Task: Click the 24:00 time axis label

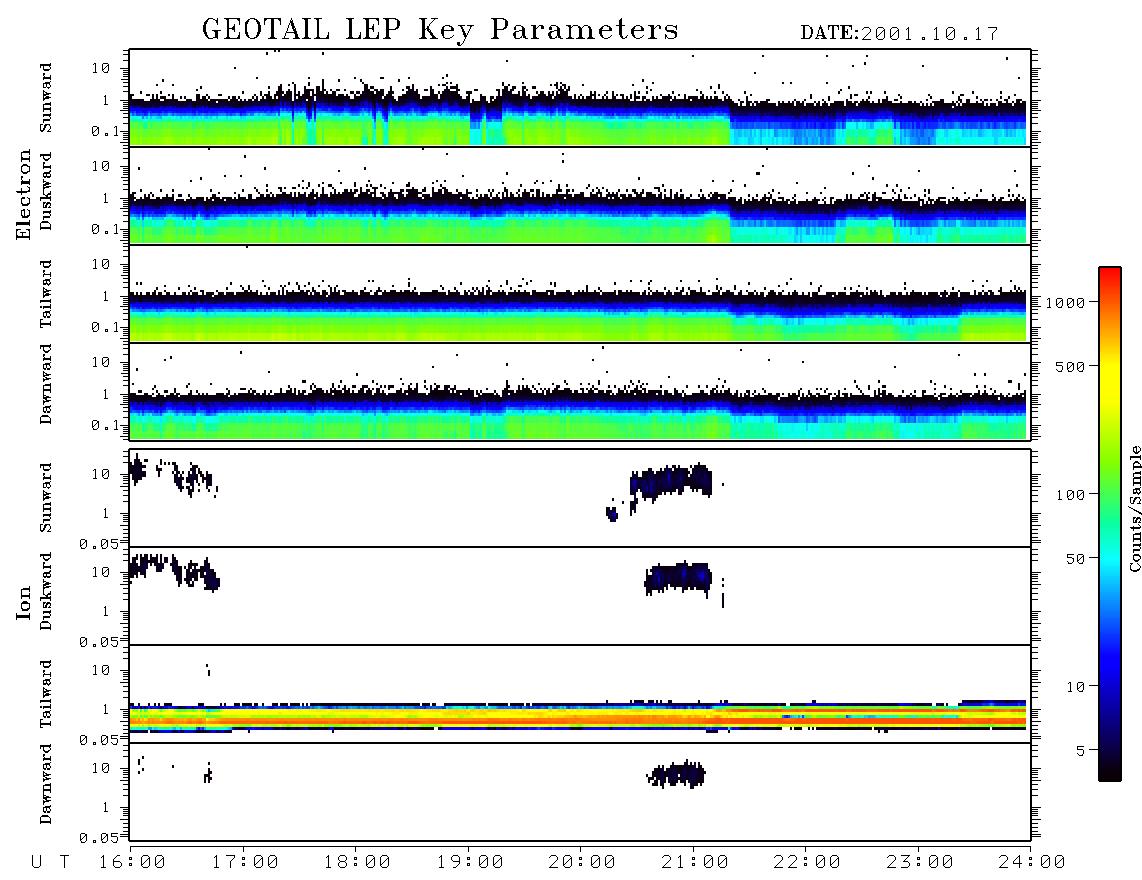Action: tap(1032, 862)
